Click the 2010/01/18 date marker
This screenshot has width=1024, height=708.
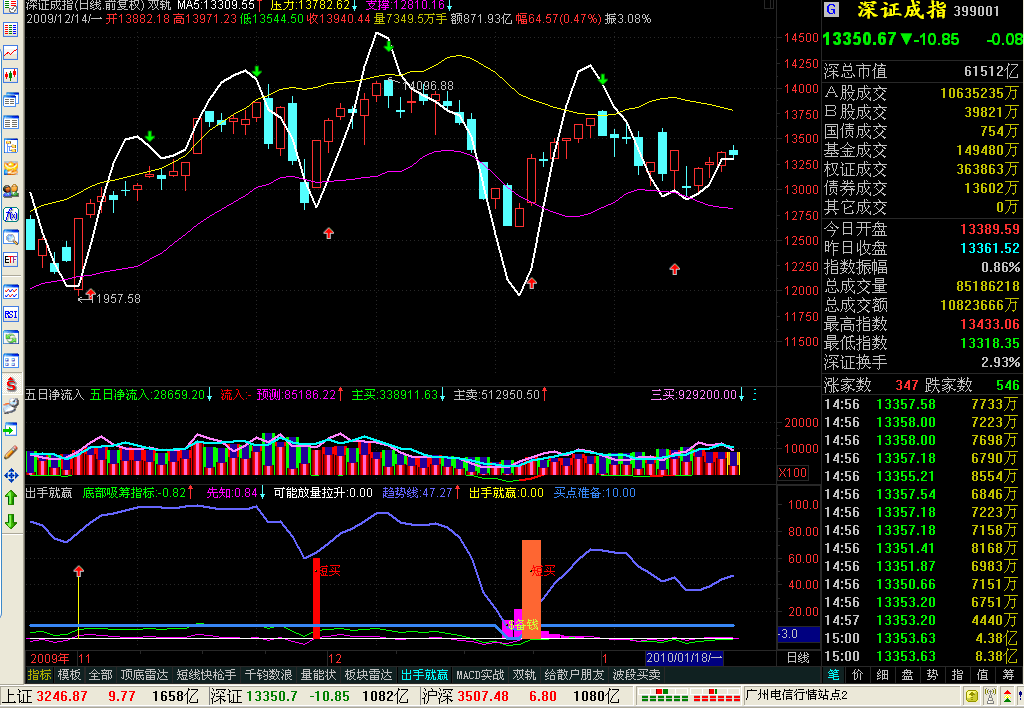point(684,658)
